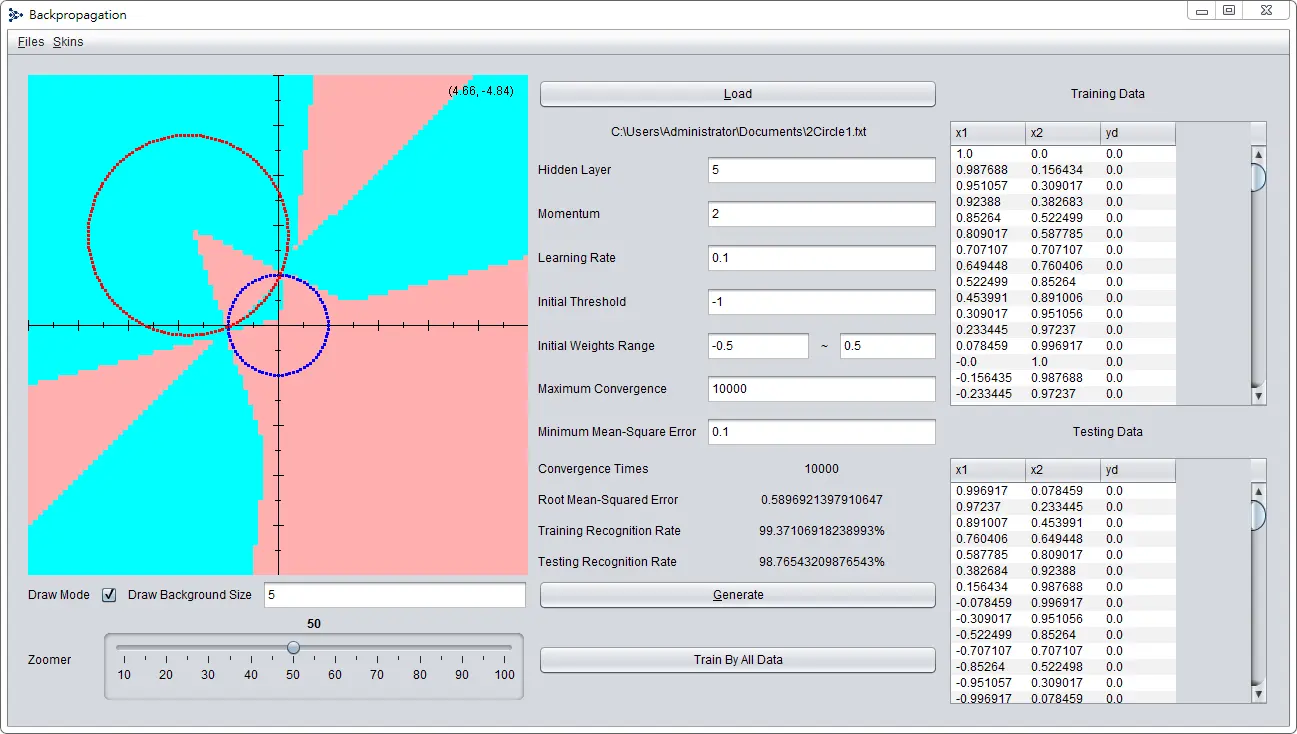1297x734 pixels.
Task: Focus the Momentum input field
Action: coord(822,214)
